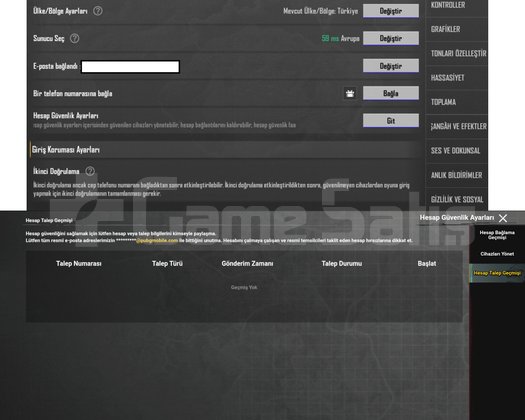The image size is (525, 420).
Task: Change country region with Değiştir button
Action: tap(391, 11)
